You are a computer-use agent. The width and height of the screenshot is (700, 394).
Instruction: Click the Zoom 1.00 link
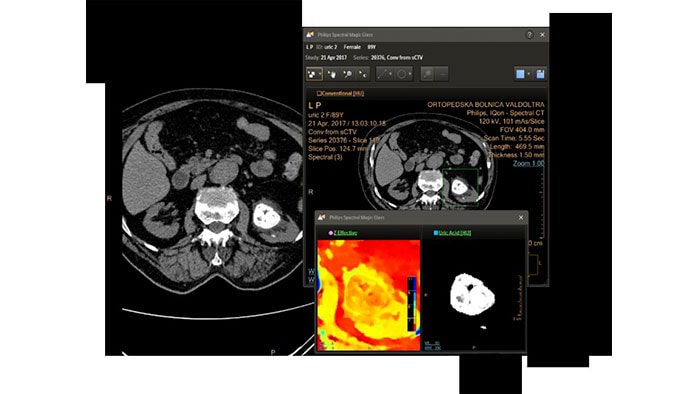tap(529, 164)
